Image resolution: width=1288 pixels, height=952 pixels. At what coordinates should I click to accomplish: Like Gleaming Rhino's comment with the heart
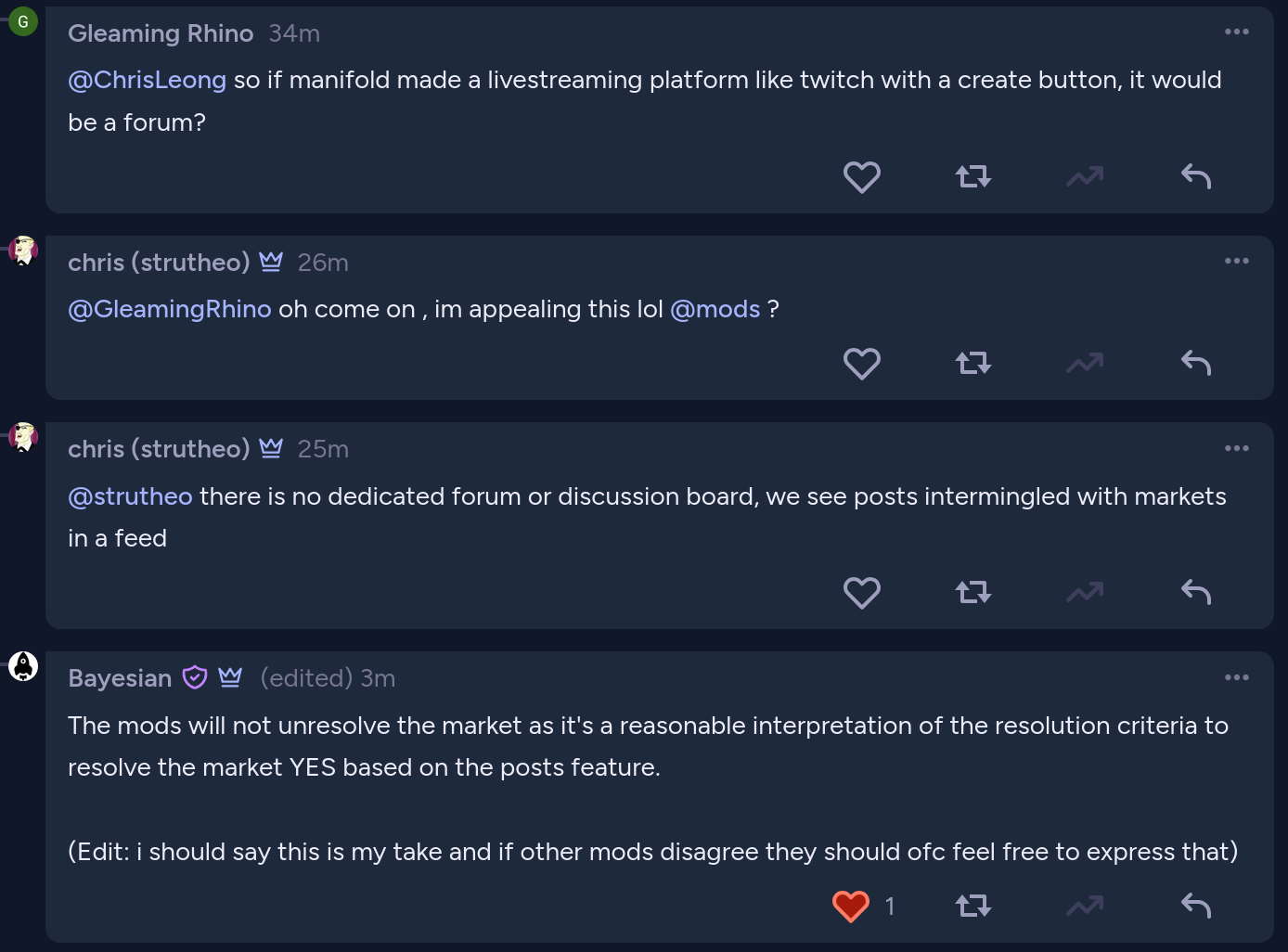861,177
